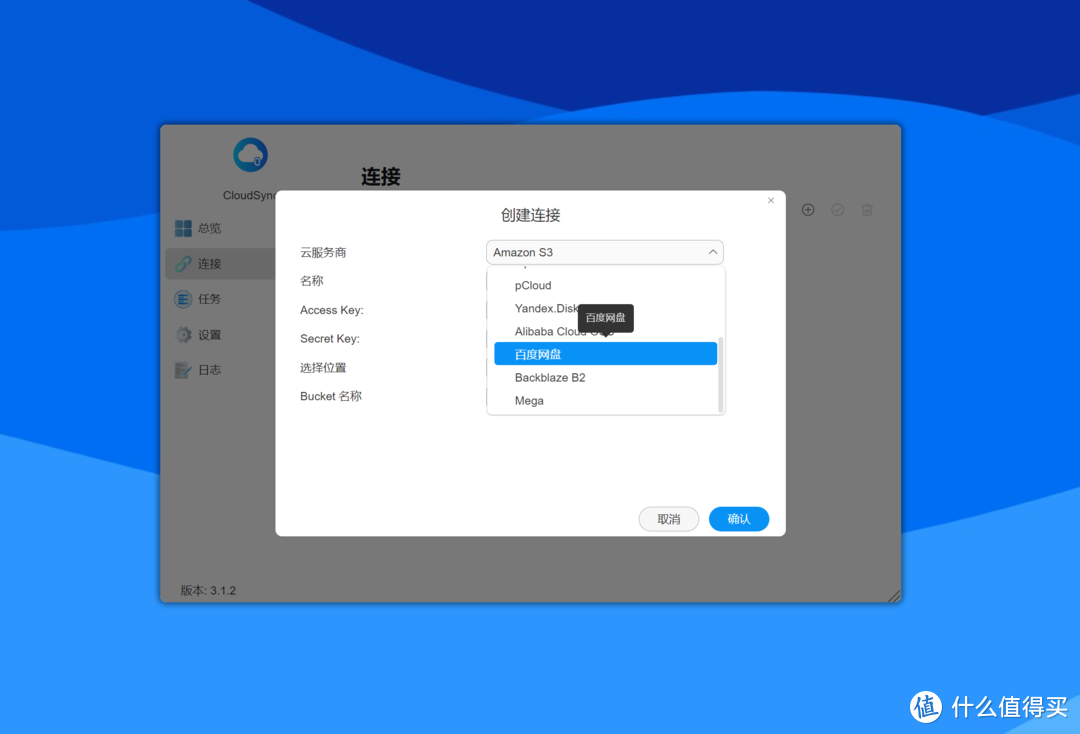Select Yandex.Disk in the provider list
Viewport: 1080px width, 734px height.
point(546,308)
